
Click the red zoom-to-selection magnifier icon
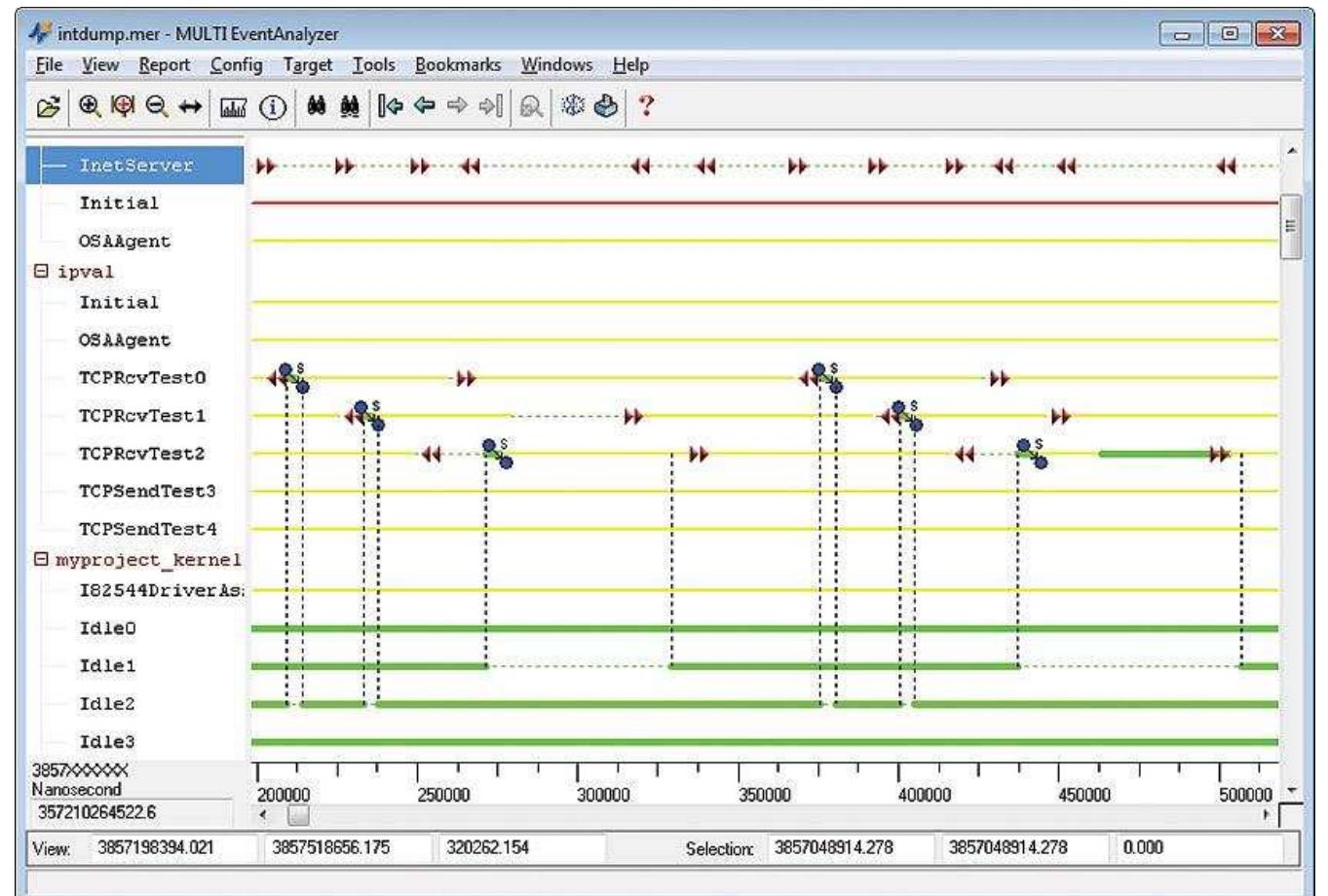pos(123,107)
